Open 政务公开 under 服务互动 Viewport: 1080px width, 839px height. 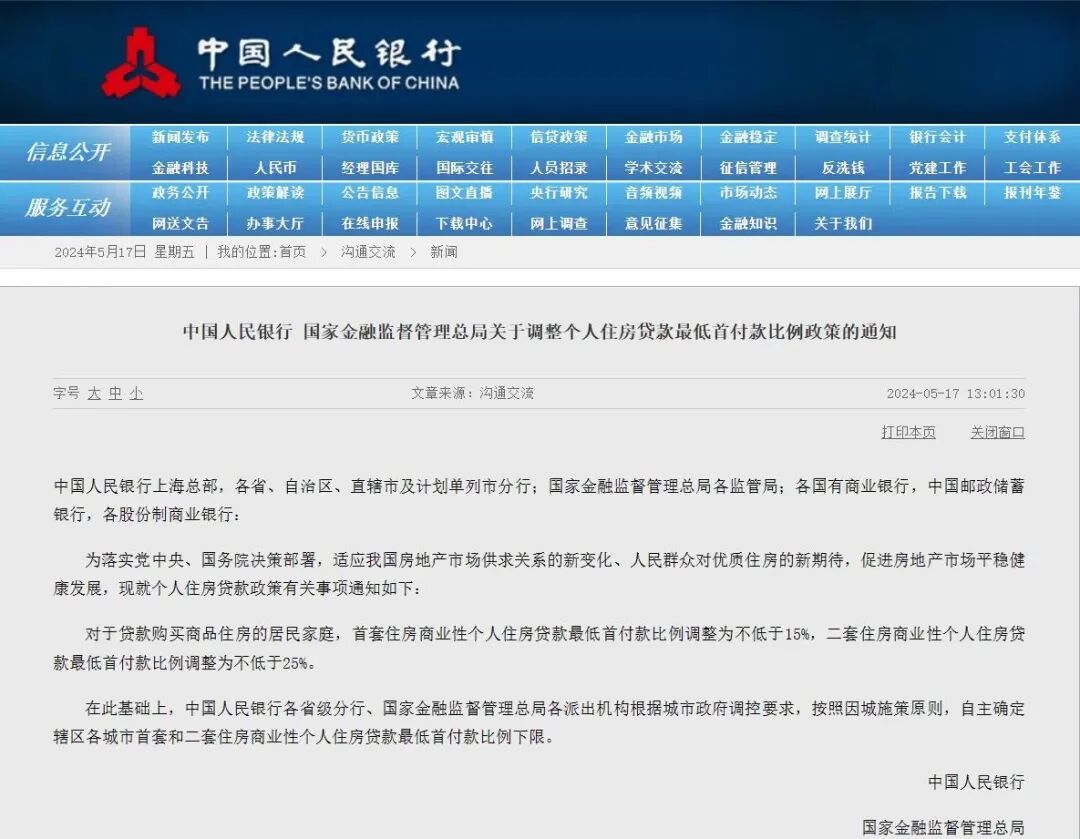pyautogui.click(x=180, y=193)
